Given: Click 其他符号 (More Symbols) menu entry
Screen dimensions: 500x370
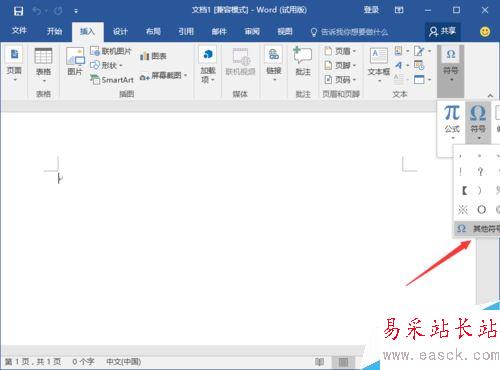Looking at the screenshot, I should click(477, 229).
